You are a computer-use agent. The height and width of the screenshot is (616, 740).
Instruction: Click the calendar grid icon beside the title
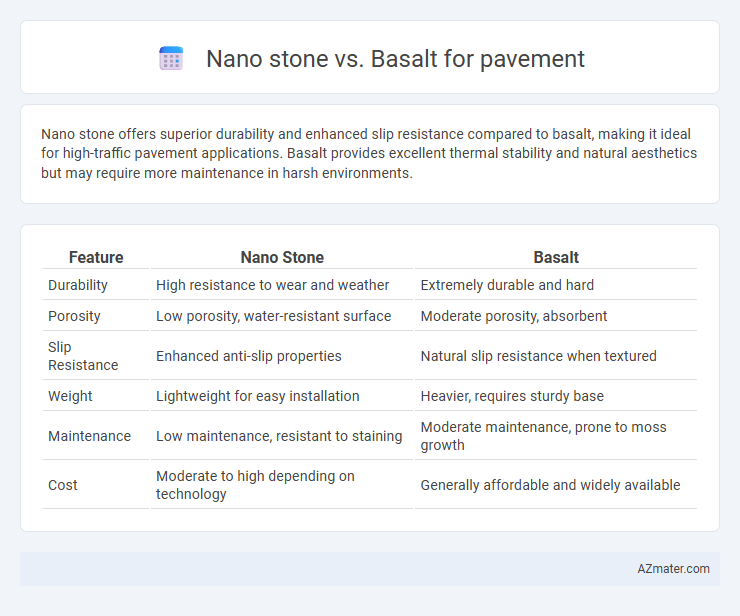coord(171,59)
